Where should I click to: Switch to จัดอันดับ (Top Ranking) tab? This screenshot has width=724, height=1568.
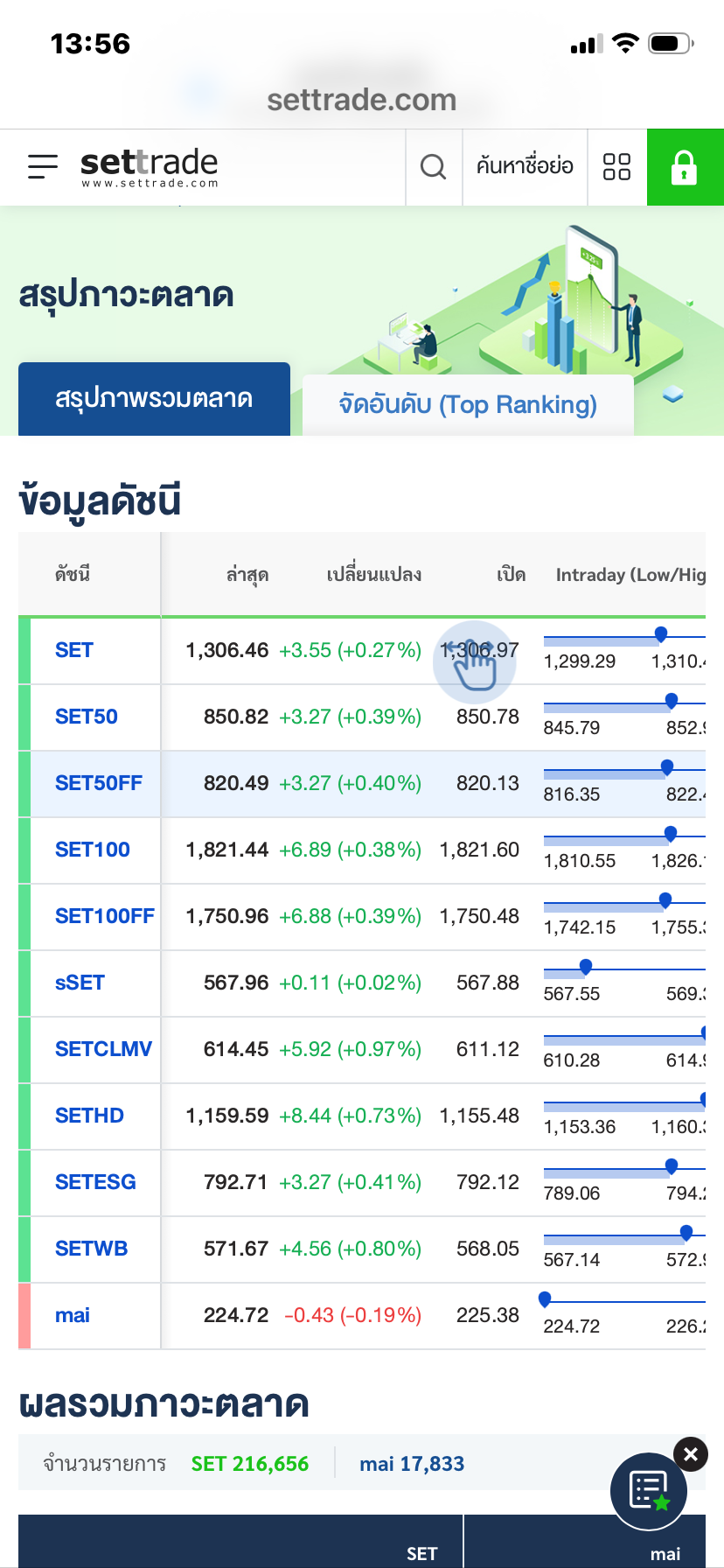tap(468, 404)
